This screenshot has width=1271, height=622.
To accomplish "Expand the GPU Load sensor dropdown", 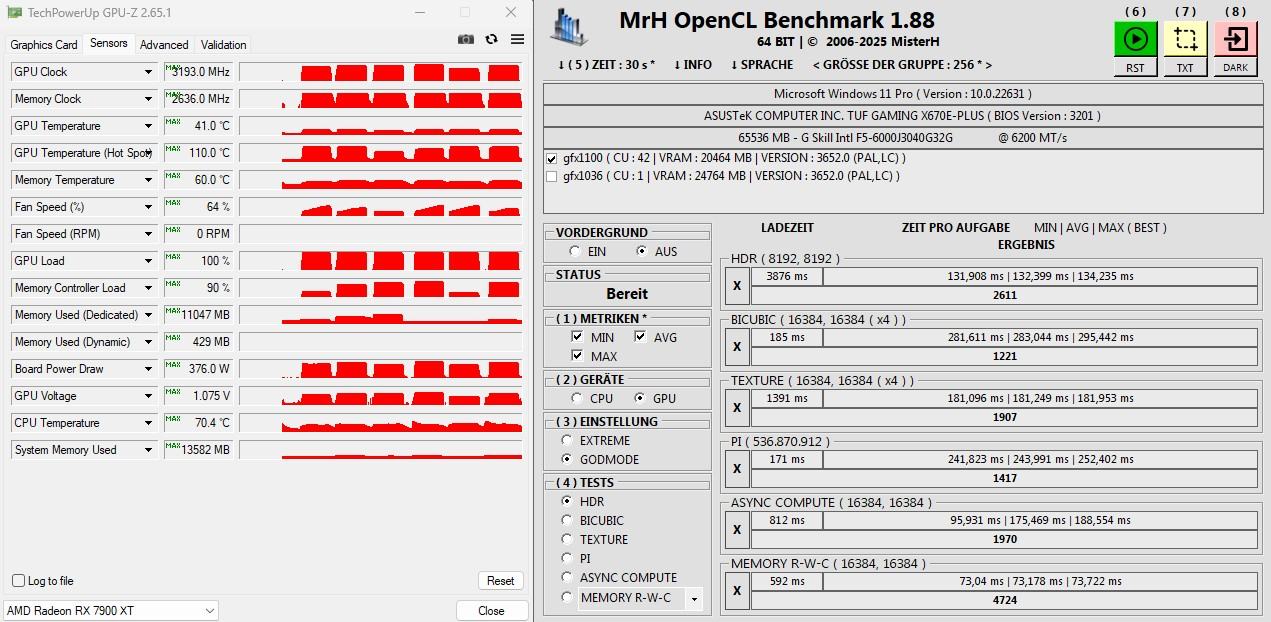I will 148,261.
